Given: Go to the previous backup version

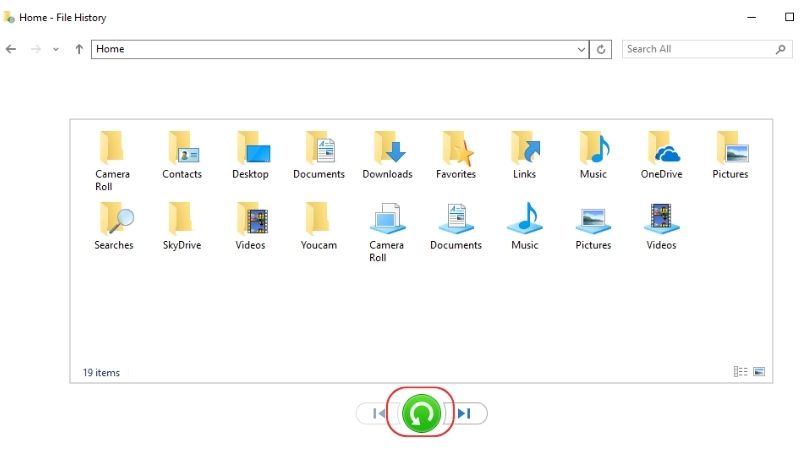Looking at the screenshot, I should click(378, 413).
